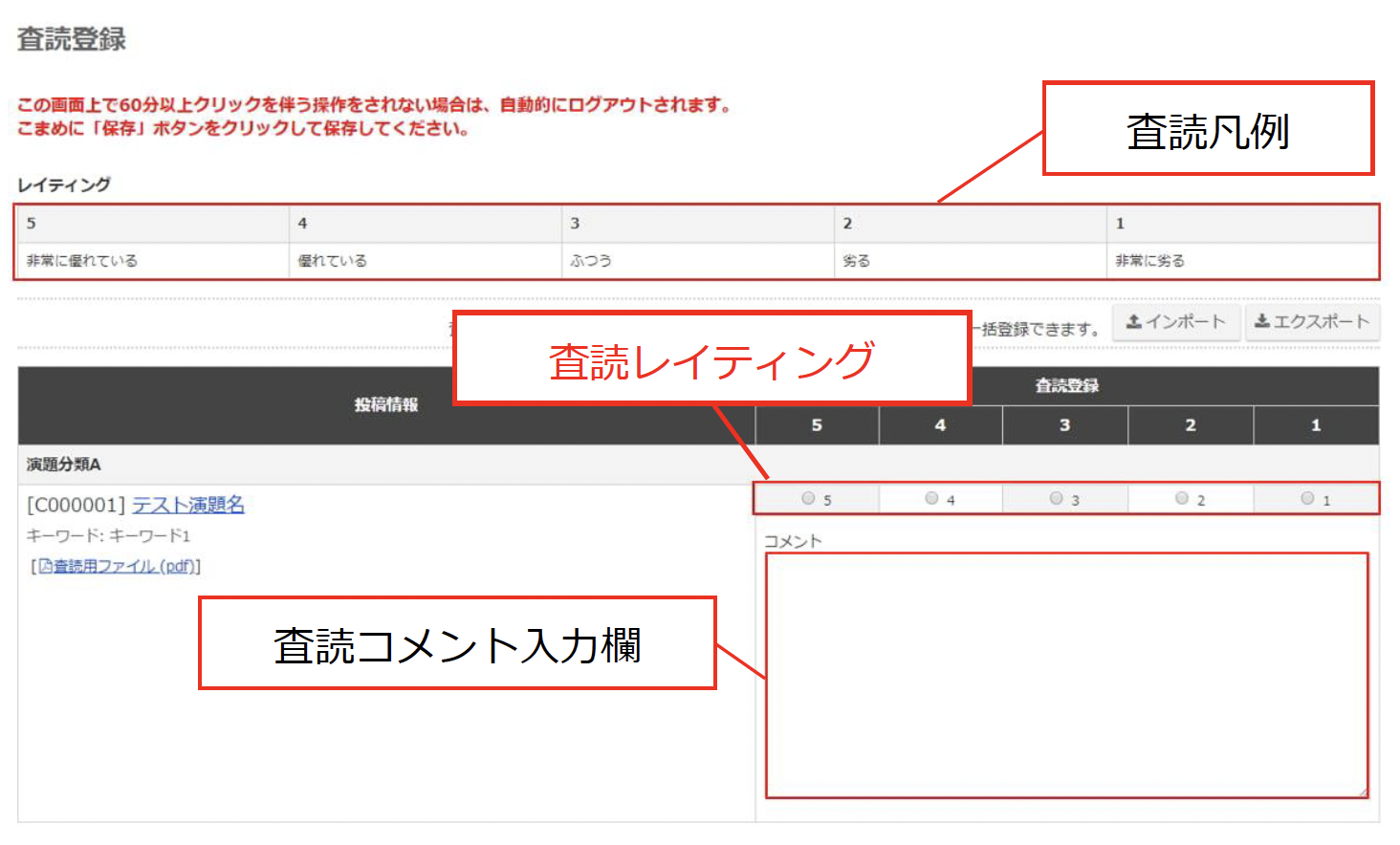Image resolution: width=1400 pixels, height=845 pixels.
Task: Click the 査読登録 dark table header
Action: coord(1066,386)
